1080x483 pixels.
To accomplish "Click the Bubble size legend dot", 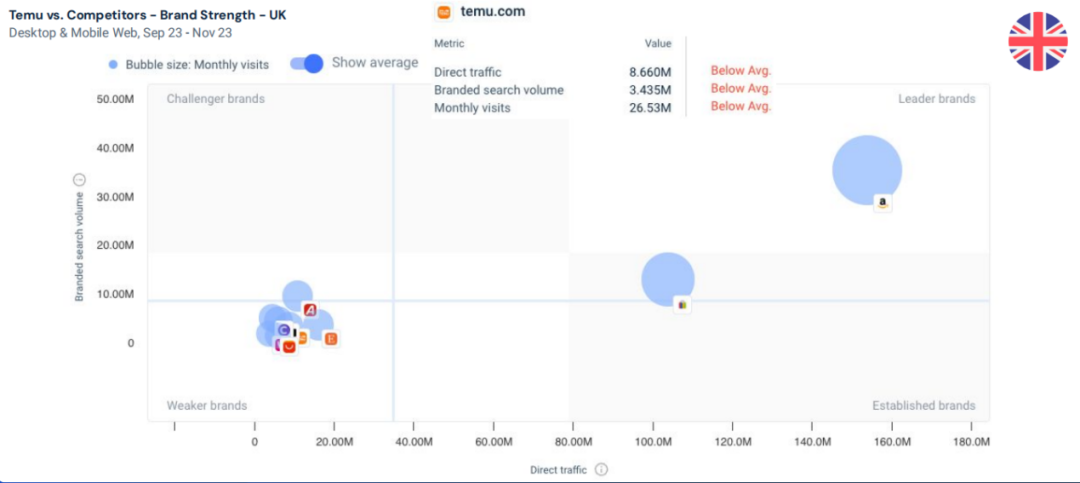I will 115,65.
